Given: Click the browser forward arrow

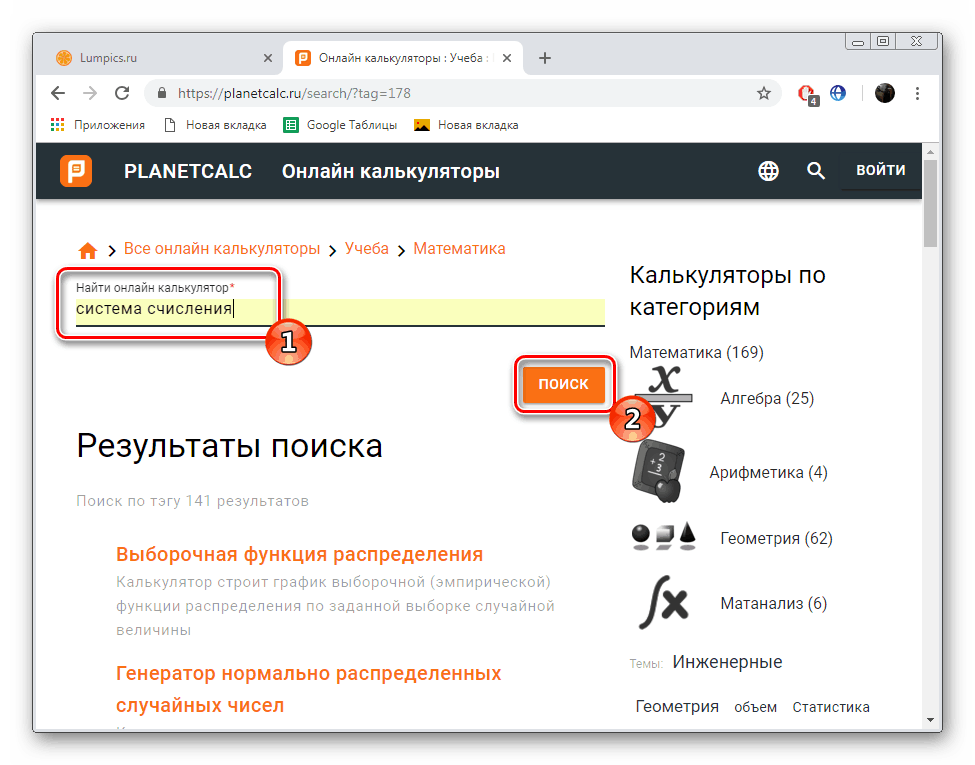Looking at the screenshot, I should (90, 93).
